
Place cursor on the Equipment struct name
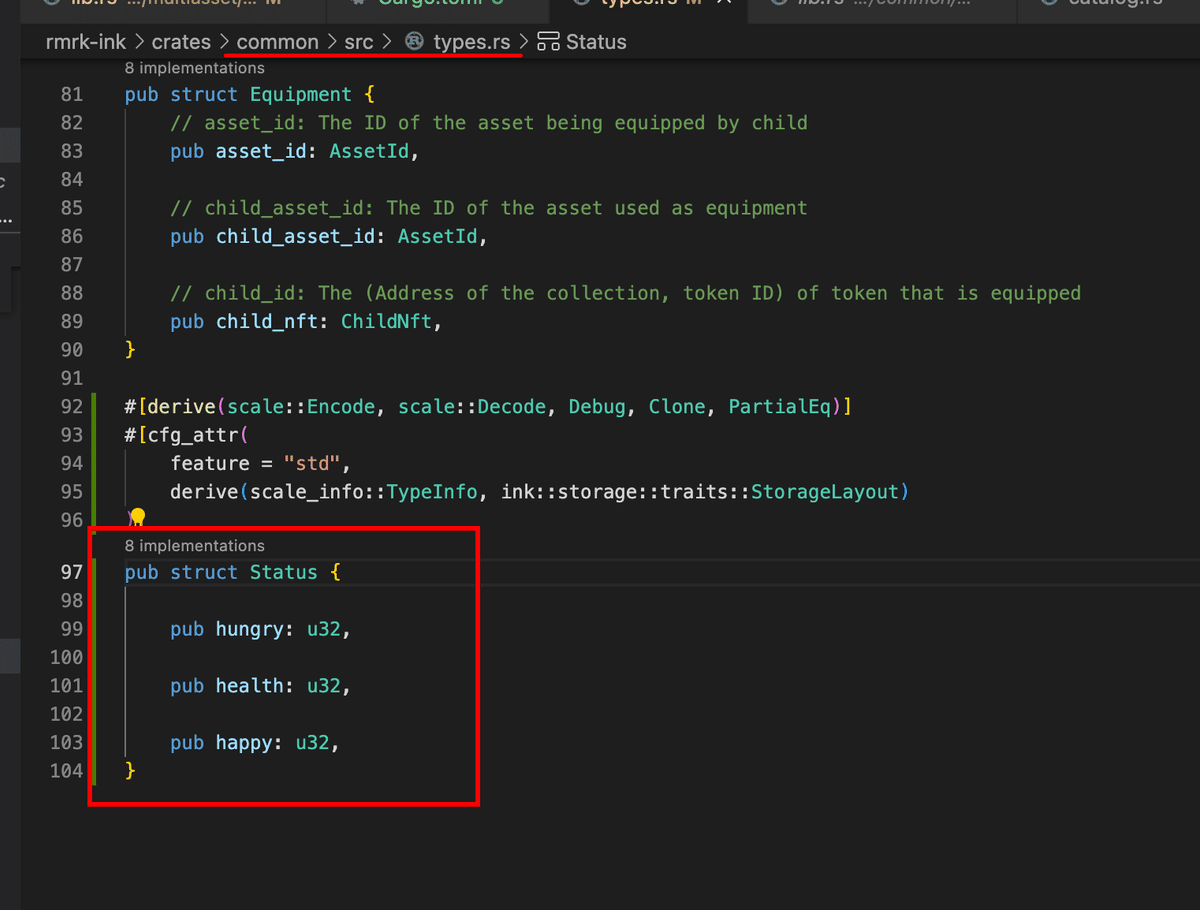[x=301, y=95]
